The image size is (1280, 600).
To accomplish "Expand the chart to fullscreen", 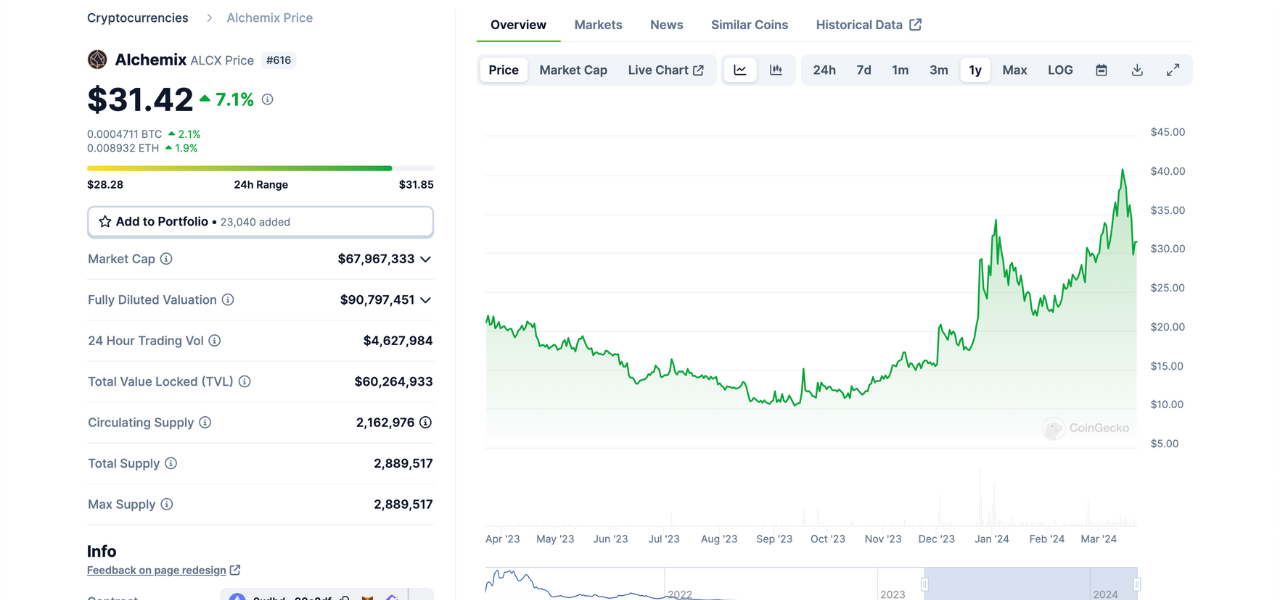I will tap(1173, 70).
